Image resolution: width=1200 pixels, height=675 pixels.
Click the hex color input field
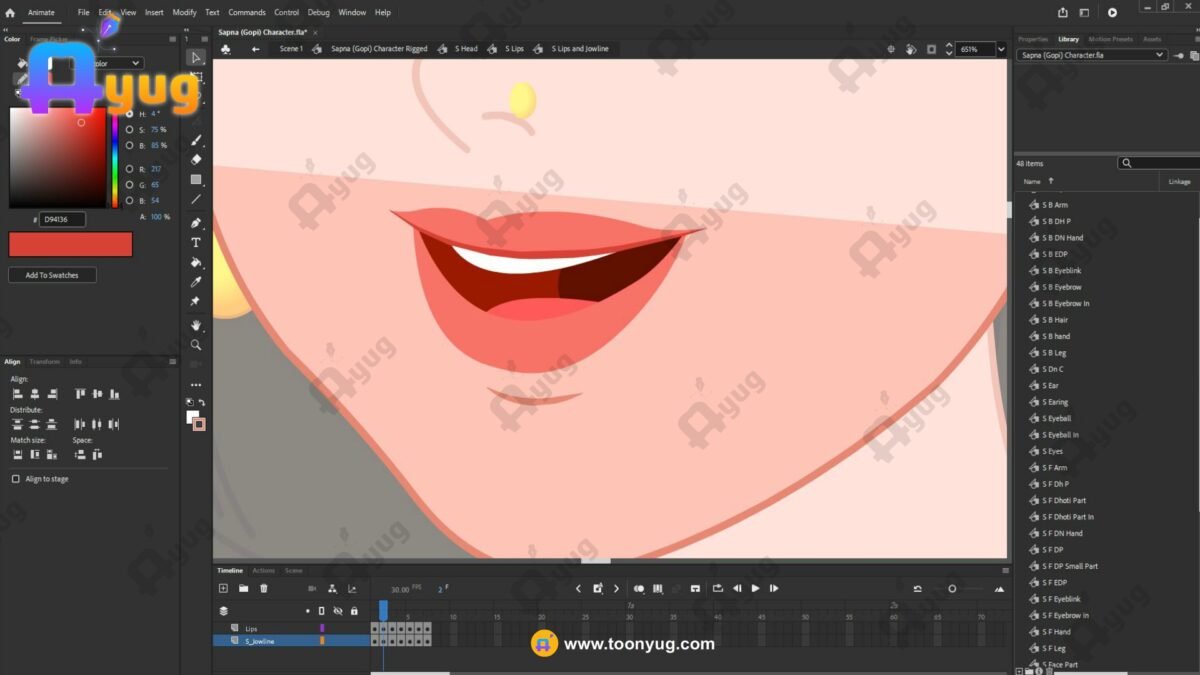tap(62, 219)
